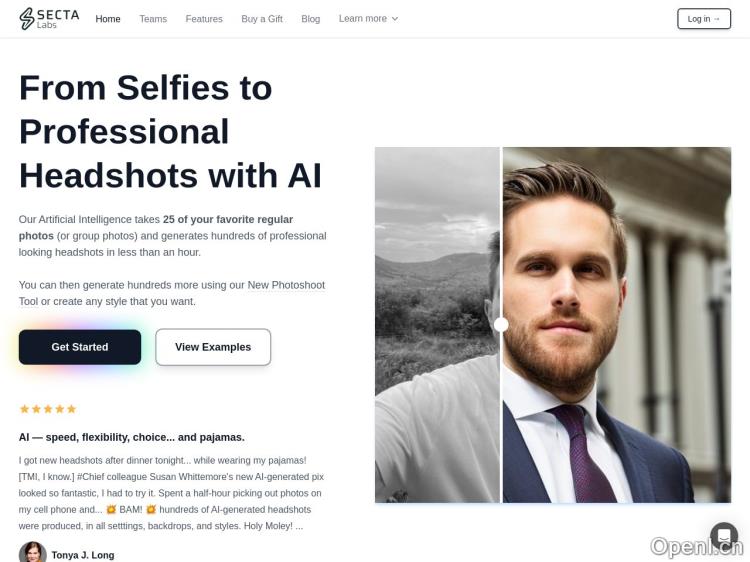Click the before/after comparison slider handle
Image resolution: width=750 pixels, height=562 pixels.
click(501, 325)
